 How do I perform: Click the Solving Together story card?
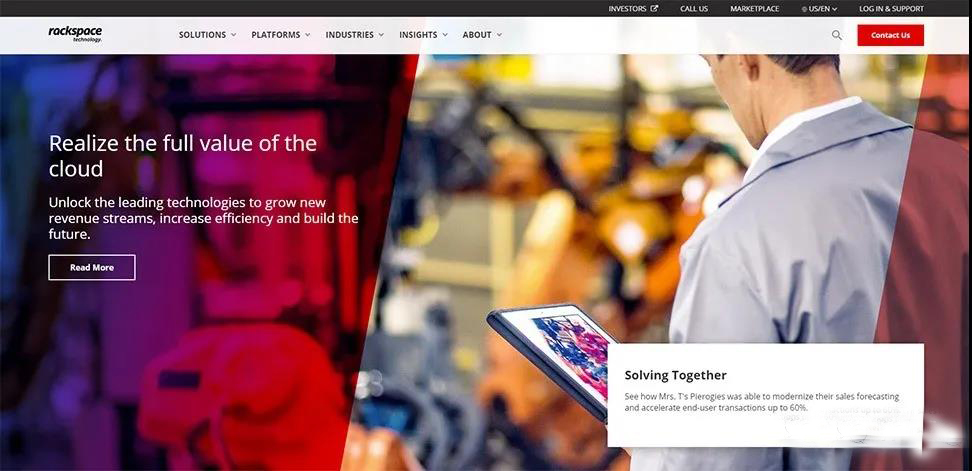[766, 395]
